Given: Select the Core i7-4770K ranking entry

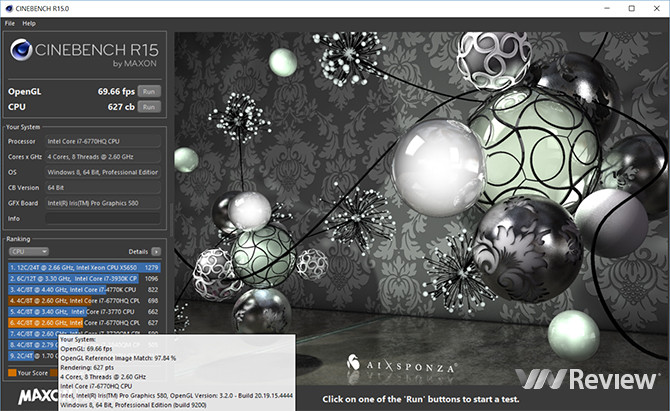Looking at the screenshot, I should pyautogui.click(x=84, y=289).
